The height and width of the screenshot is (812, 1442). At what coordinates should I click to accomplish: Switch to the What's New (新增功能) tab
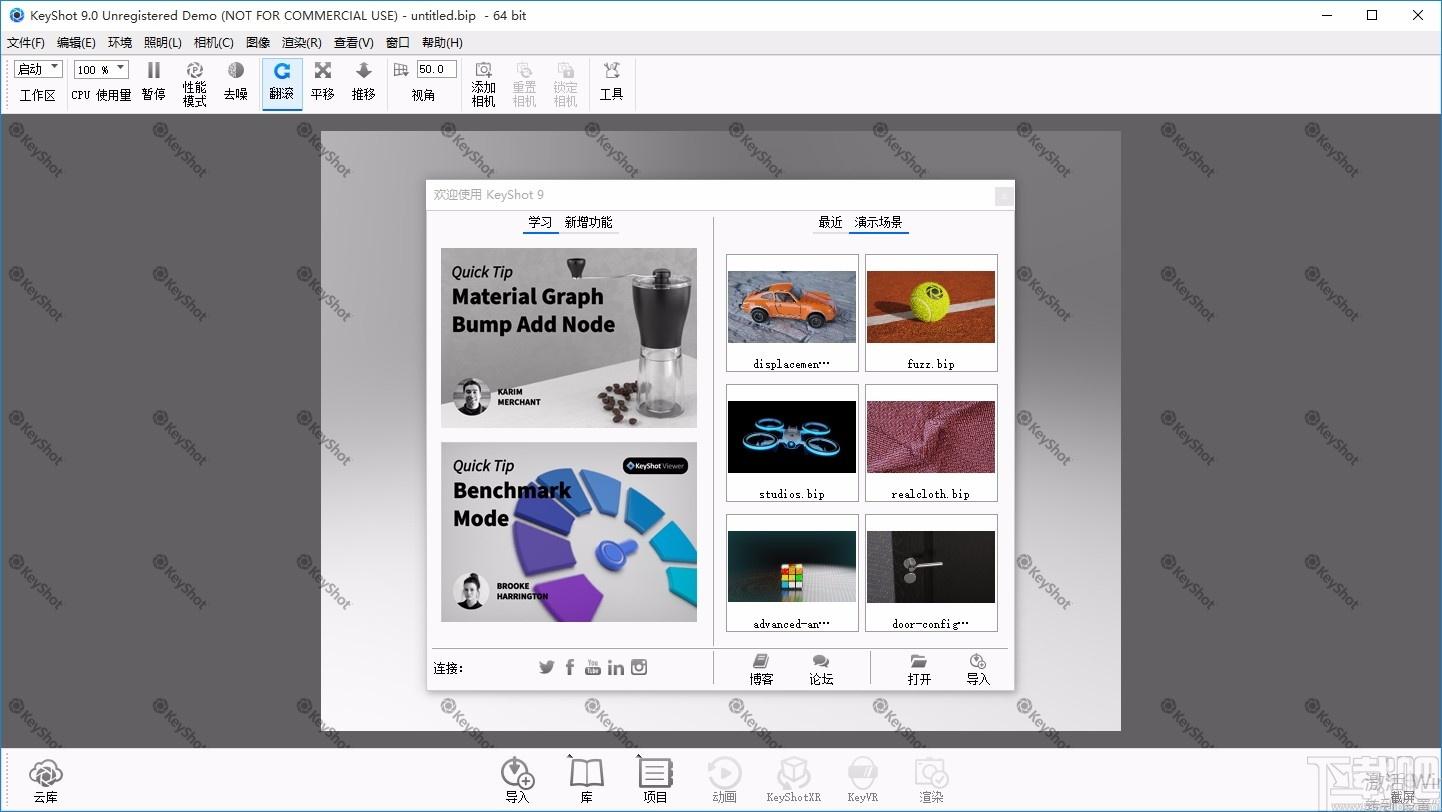pos(588,222)
